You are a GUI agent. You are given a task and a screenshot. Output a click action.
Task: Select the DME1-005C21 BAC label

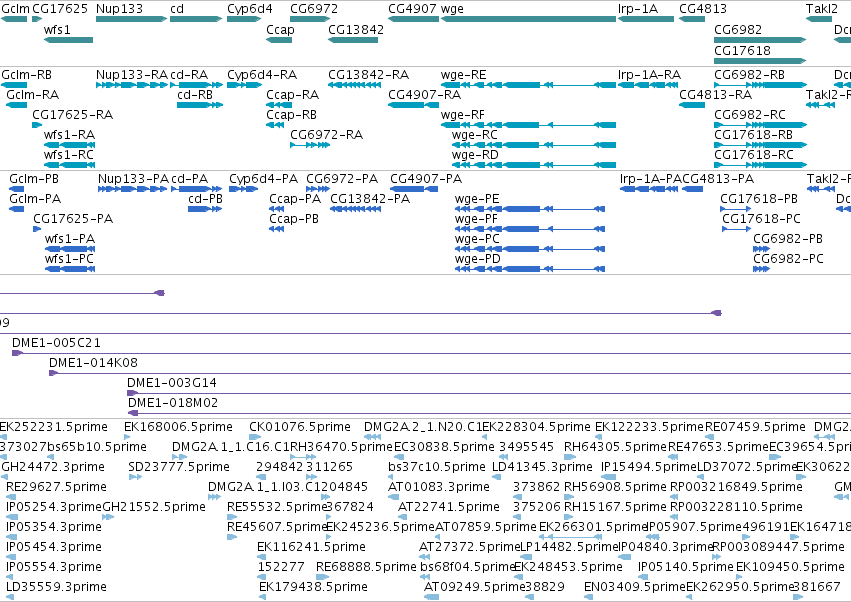pyautogui.click(x=56, y=343)
